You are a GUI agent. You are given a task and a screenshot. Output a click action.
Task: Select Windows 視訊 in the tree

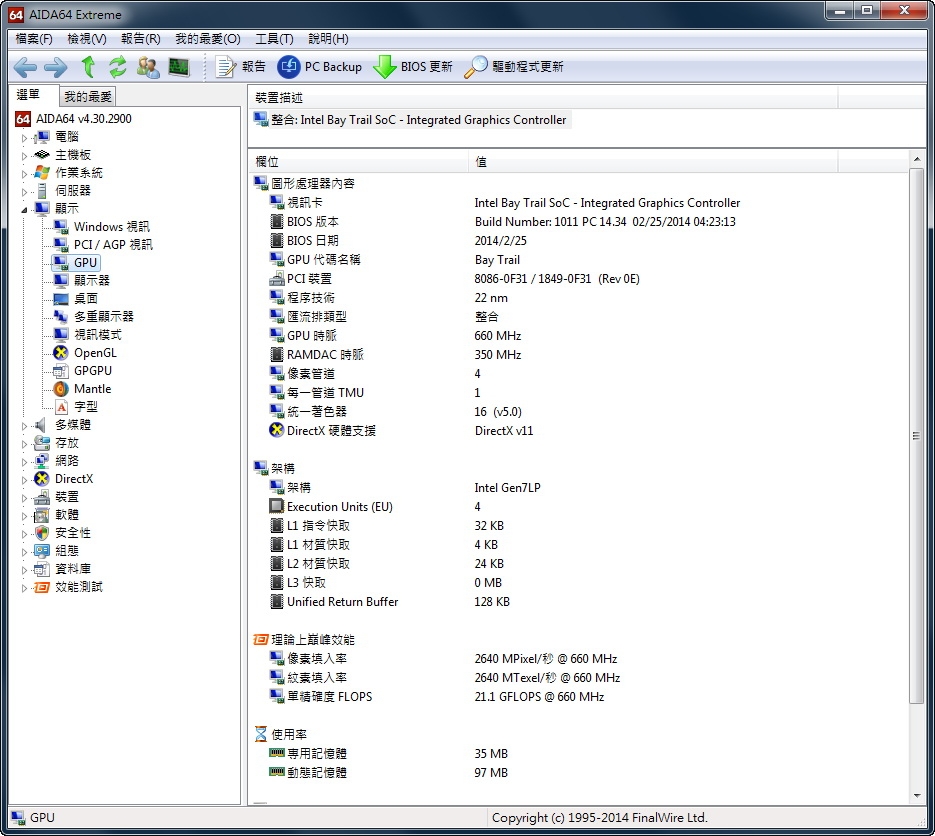click(x=112, y=227)
